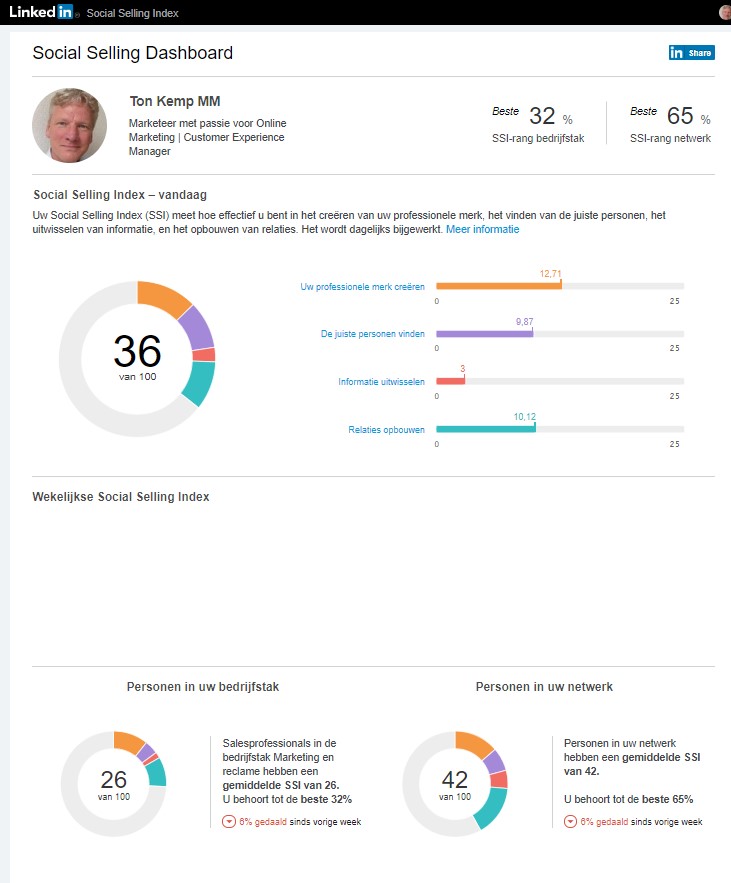Click Ton Kemp's profile photo
731x883 pixels.
click(x=70, y=125)
